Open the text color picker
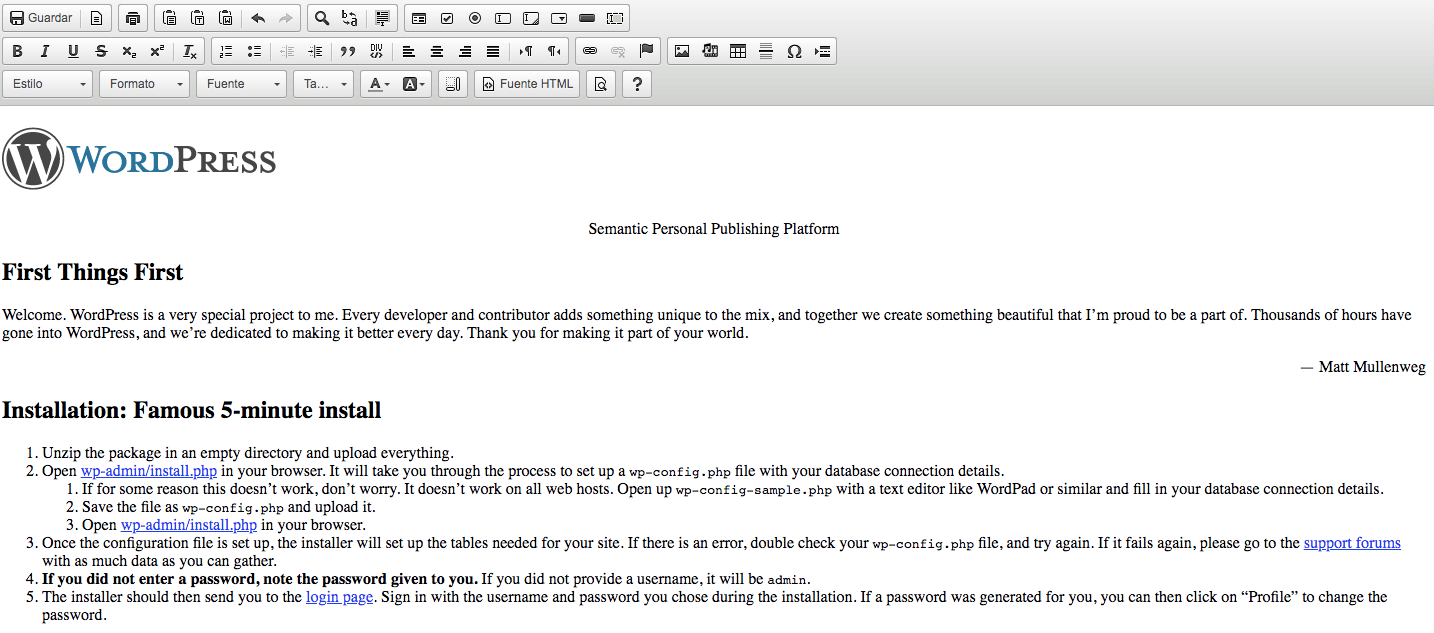The height and width of the screenshot is (633, 1434). tap(378, 84)
